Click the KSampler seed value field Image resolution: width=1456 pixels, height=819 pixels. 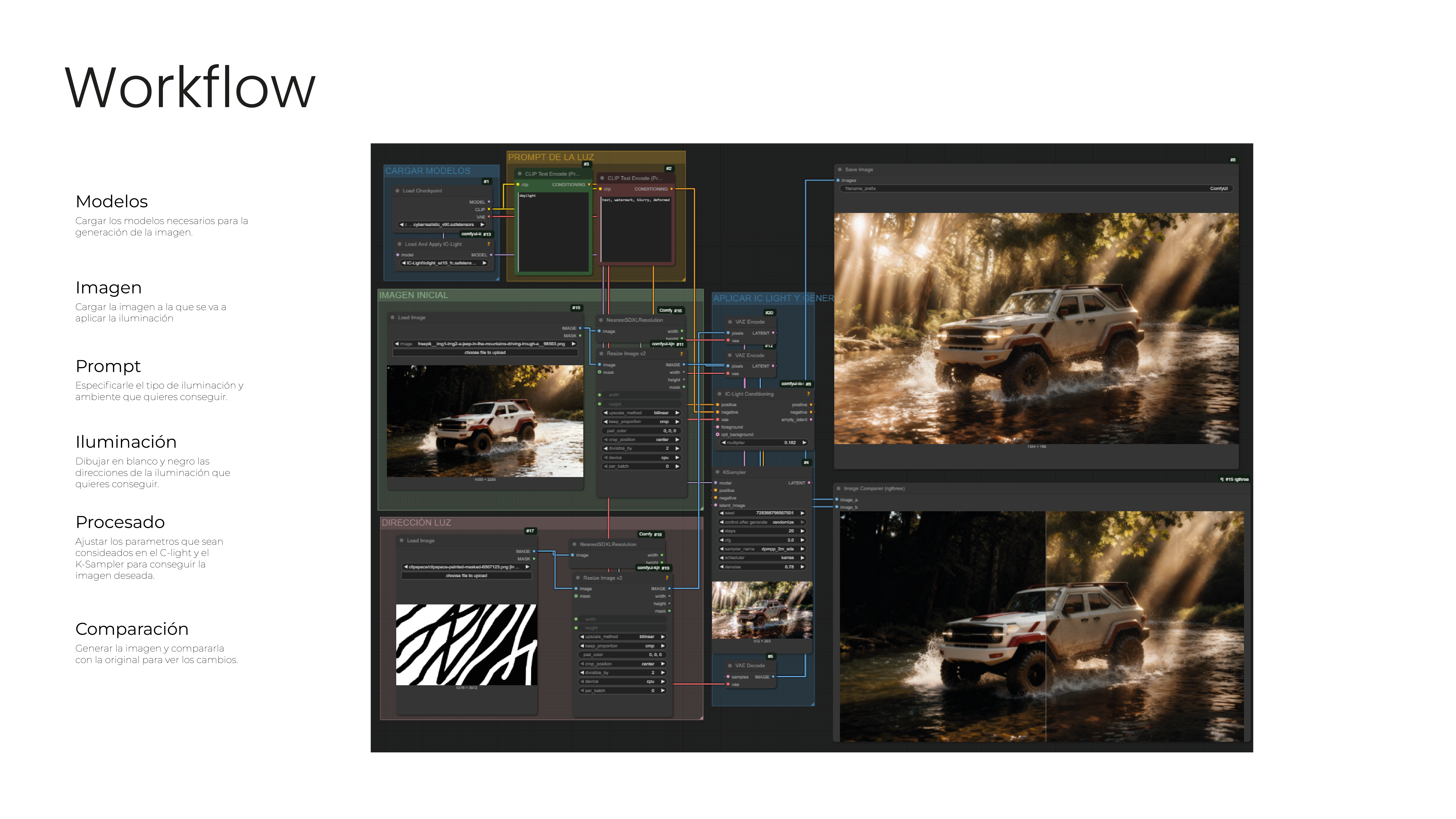click(762, 513)
